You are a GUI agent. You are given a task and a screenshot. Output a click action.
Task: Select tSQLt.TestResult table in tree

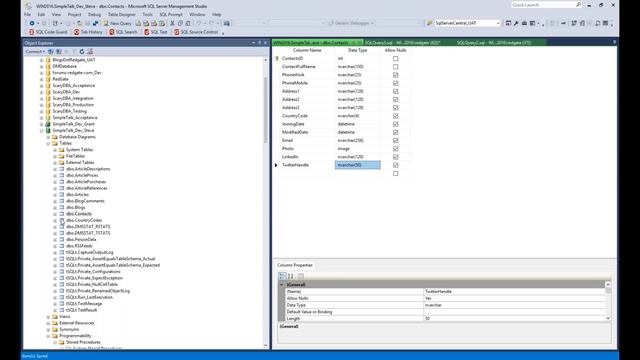[x=82, y=310]
